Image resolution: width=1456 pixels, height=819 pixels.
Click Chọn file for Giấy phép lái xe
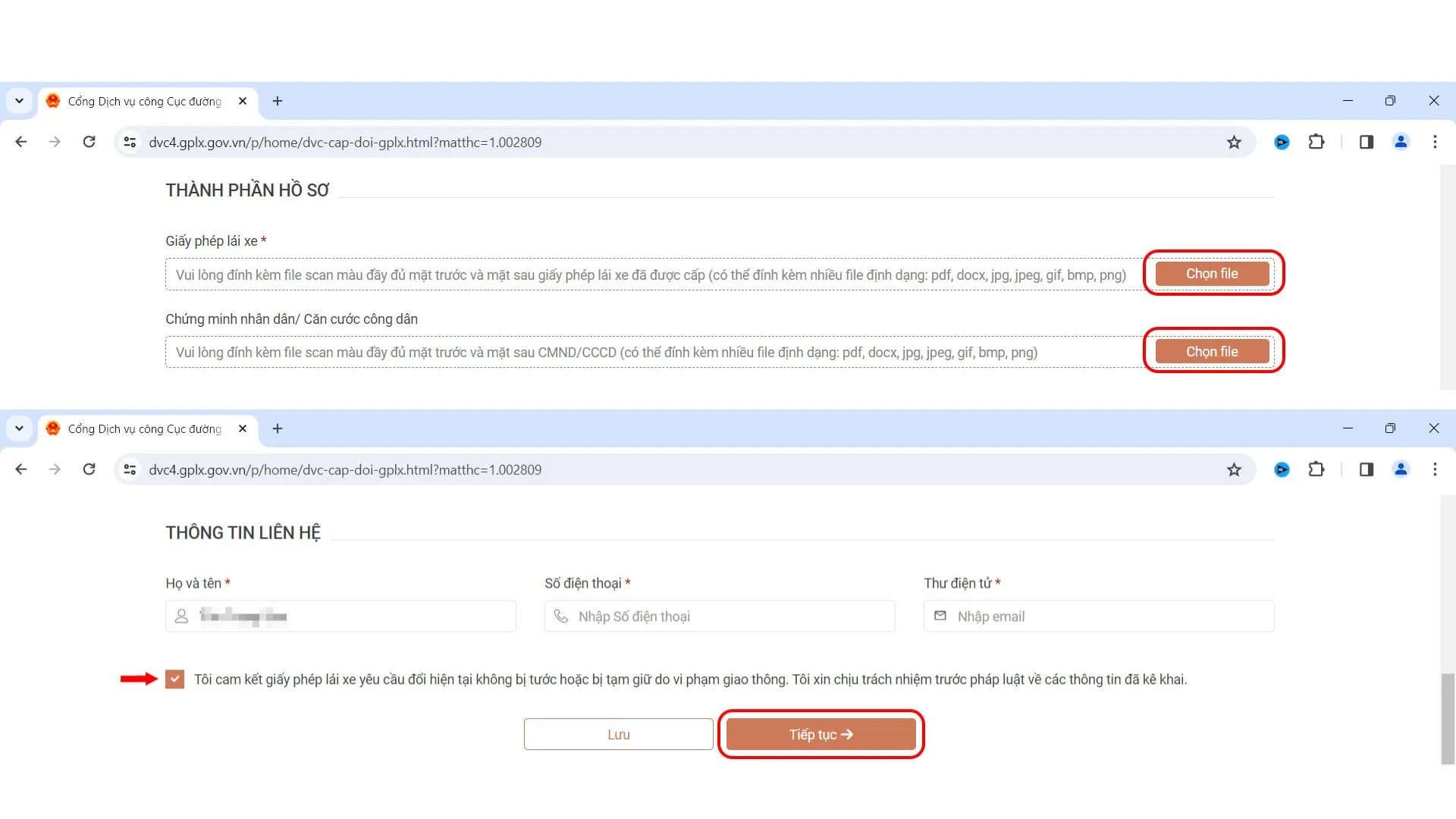coord(1212,274)
